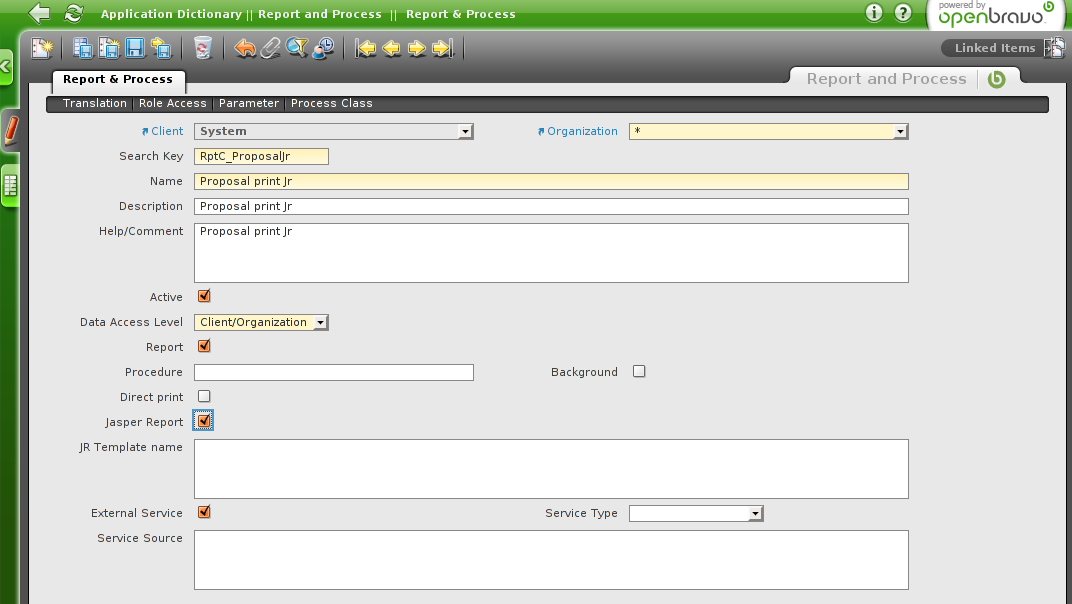Click into the Service Source text area

pos(551,560)
